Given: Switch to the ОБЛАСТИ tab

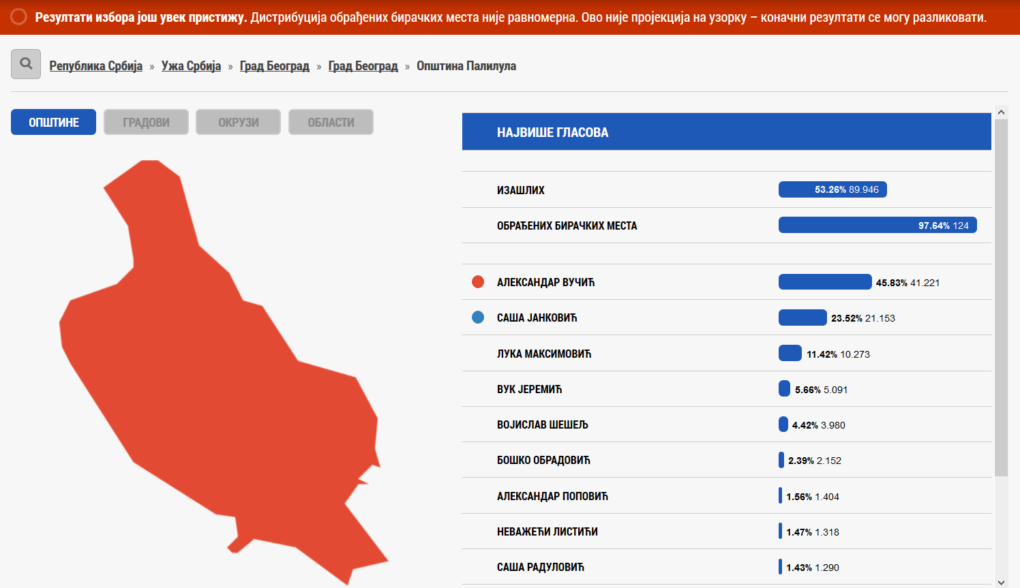Looking at the screenshot, I should pos(330,122).
